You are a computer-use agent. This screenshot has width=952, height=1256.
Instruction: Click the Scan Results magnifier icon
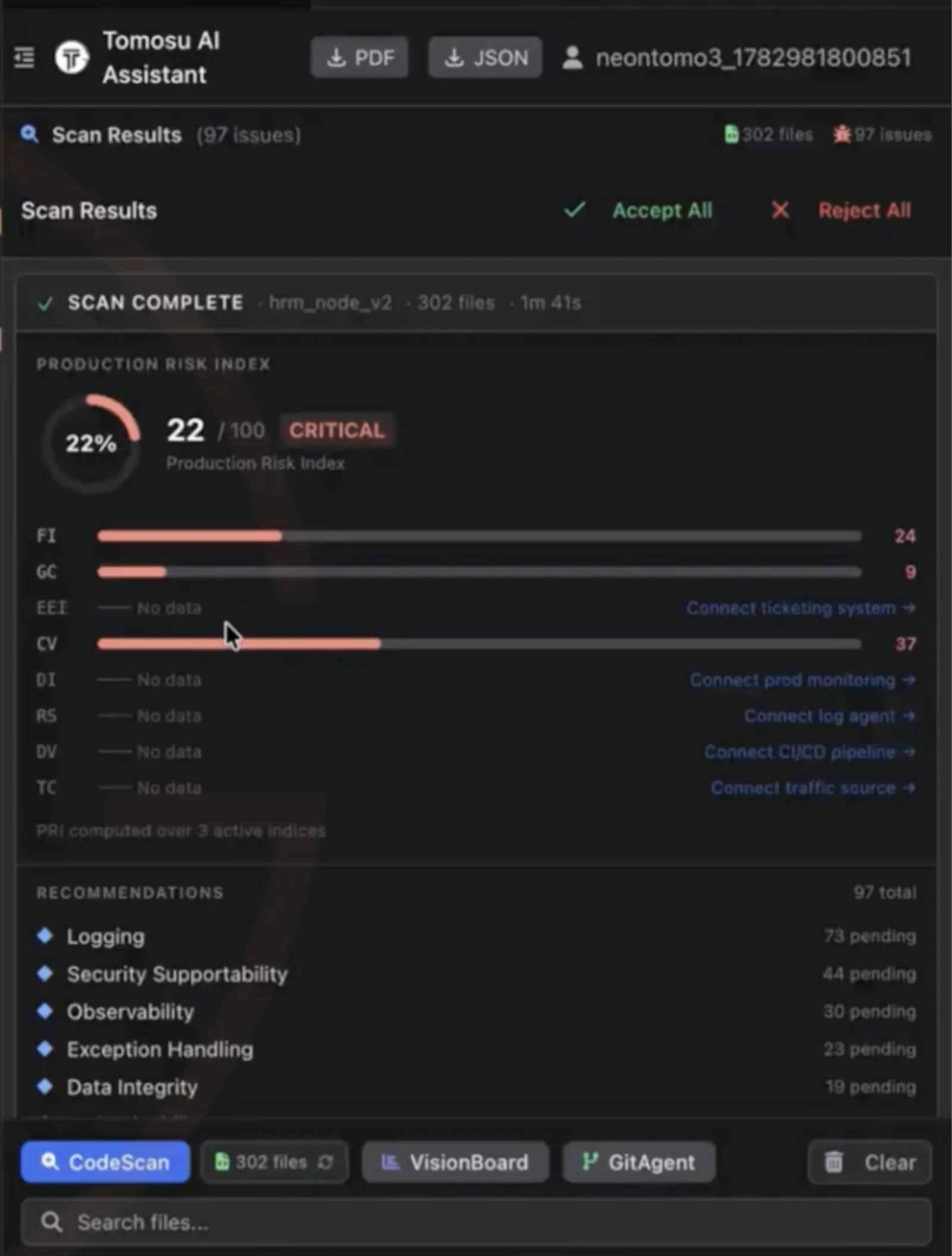29,134
